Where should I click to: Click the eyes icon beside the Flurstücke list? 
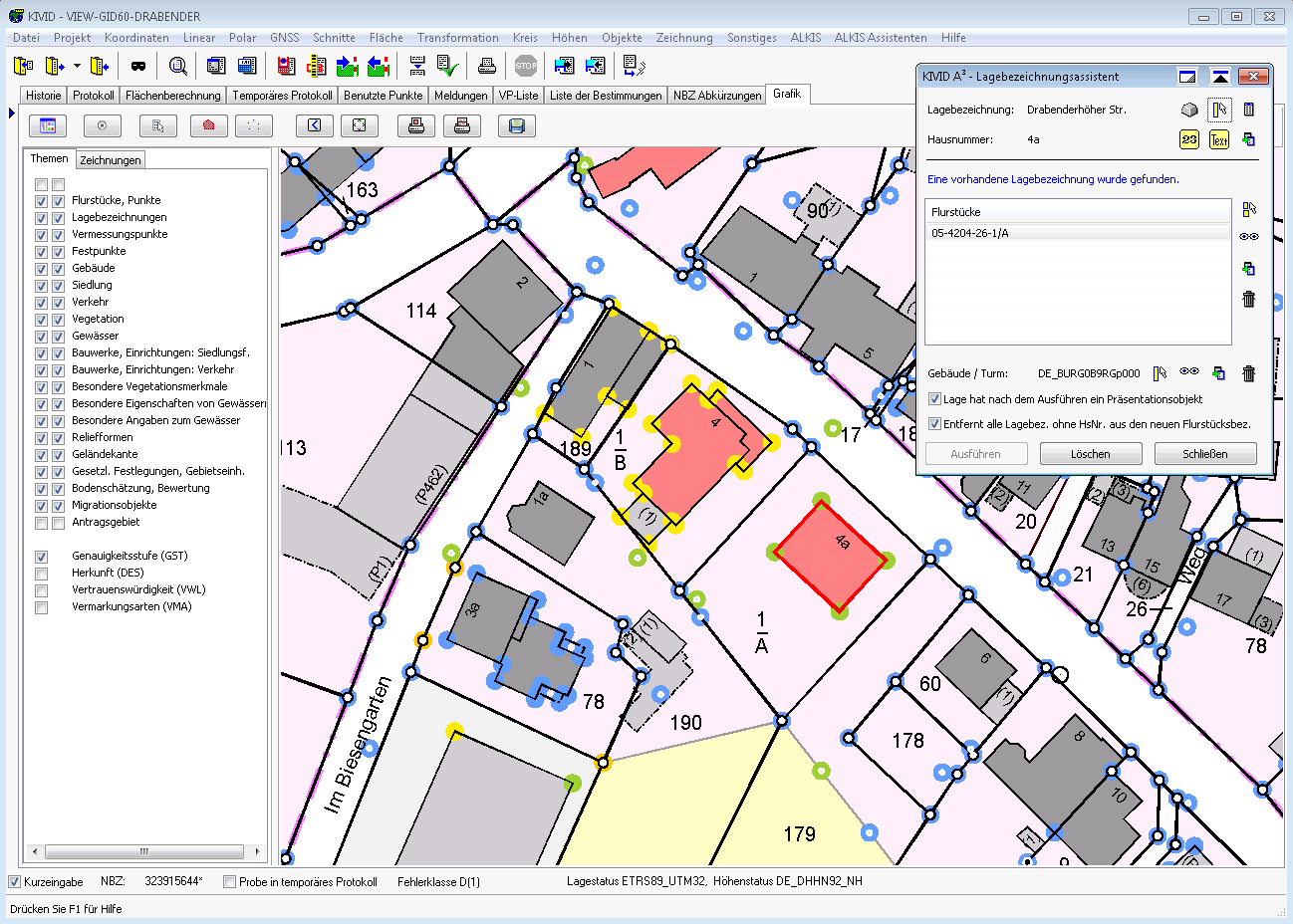pos(1248,237)
